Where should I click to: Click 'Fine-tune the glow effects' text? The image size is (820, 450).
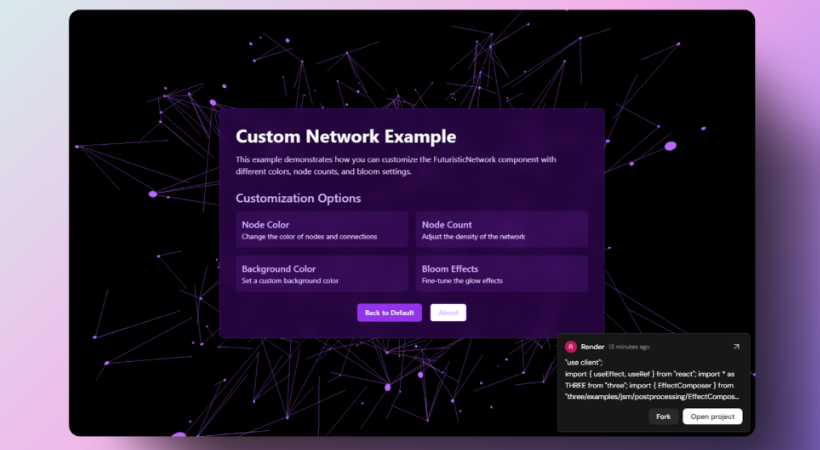(462, 281)
